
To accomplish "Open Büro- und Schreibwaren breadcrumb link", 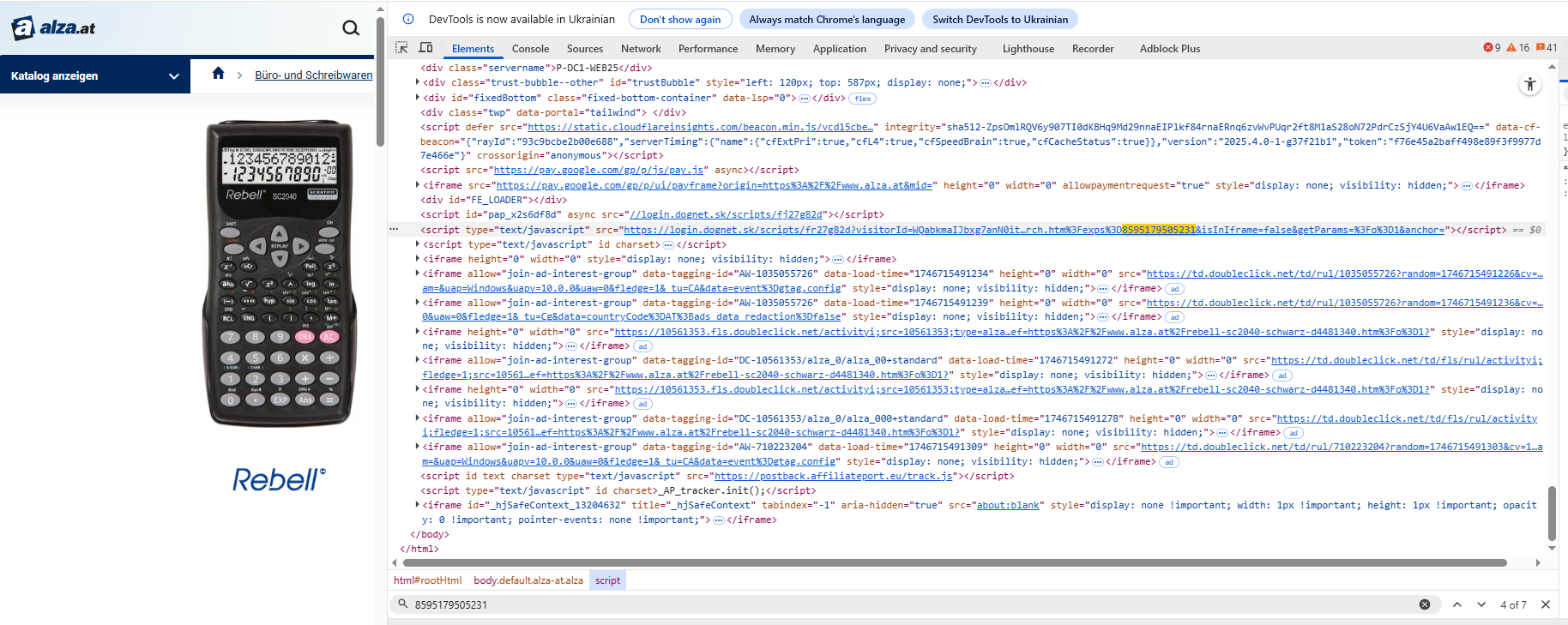I will [314, 75].
